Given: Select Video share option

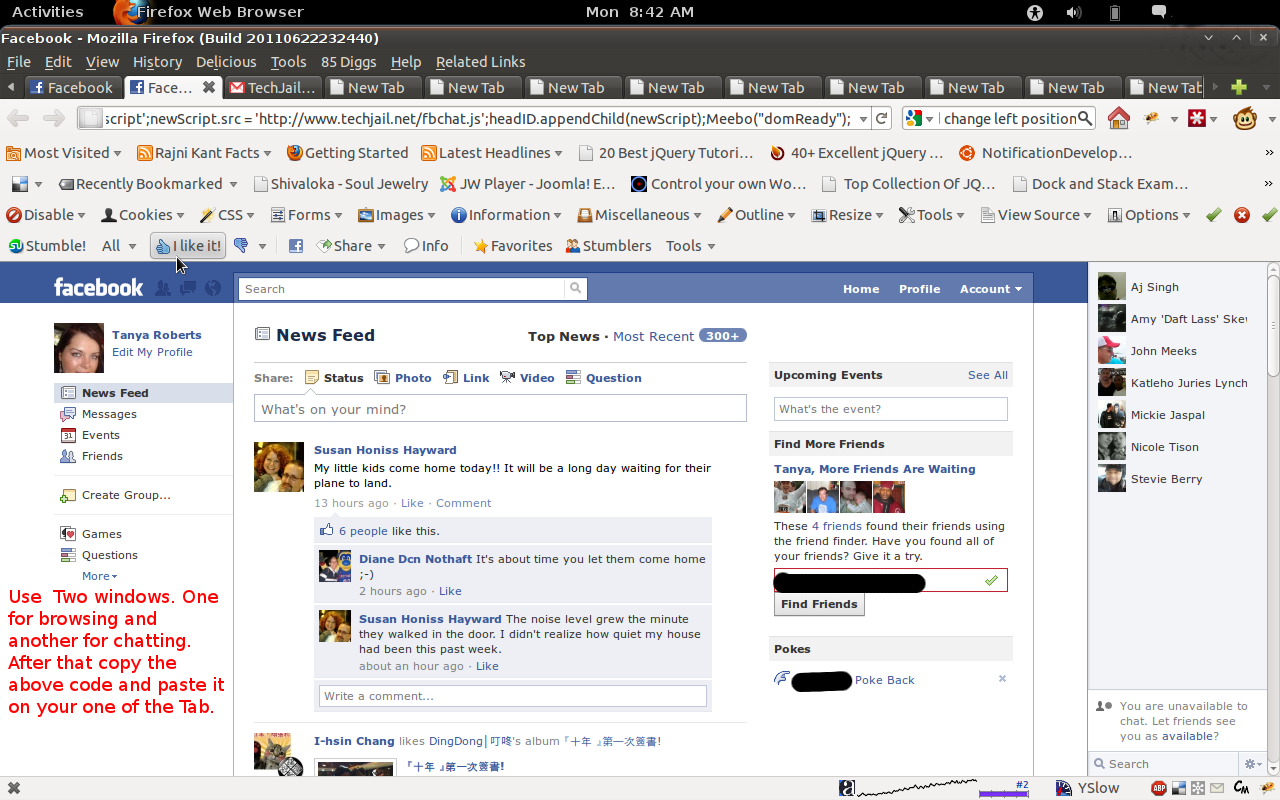Looking at the screenshot, I should click(x=527, y=378).
